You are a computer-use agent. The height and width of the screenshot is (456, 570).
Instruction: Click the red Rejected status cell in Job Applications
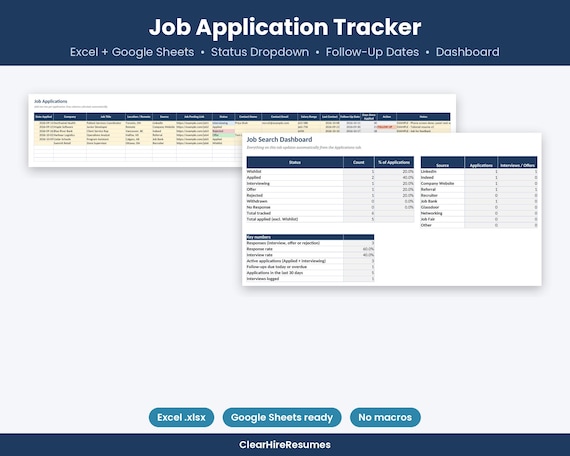[223, 131]
